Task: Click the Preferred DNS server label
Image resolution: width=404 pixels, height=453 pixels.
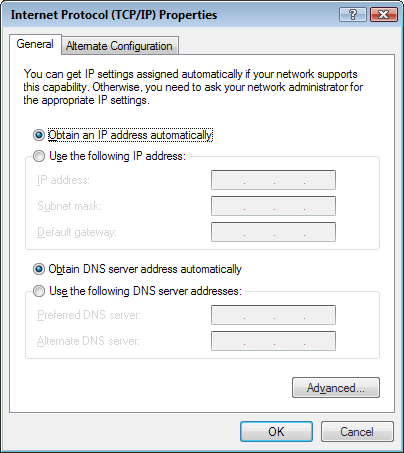Action: tap(89, 315)
